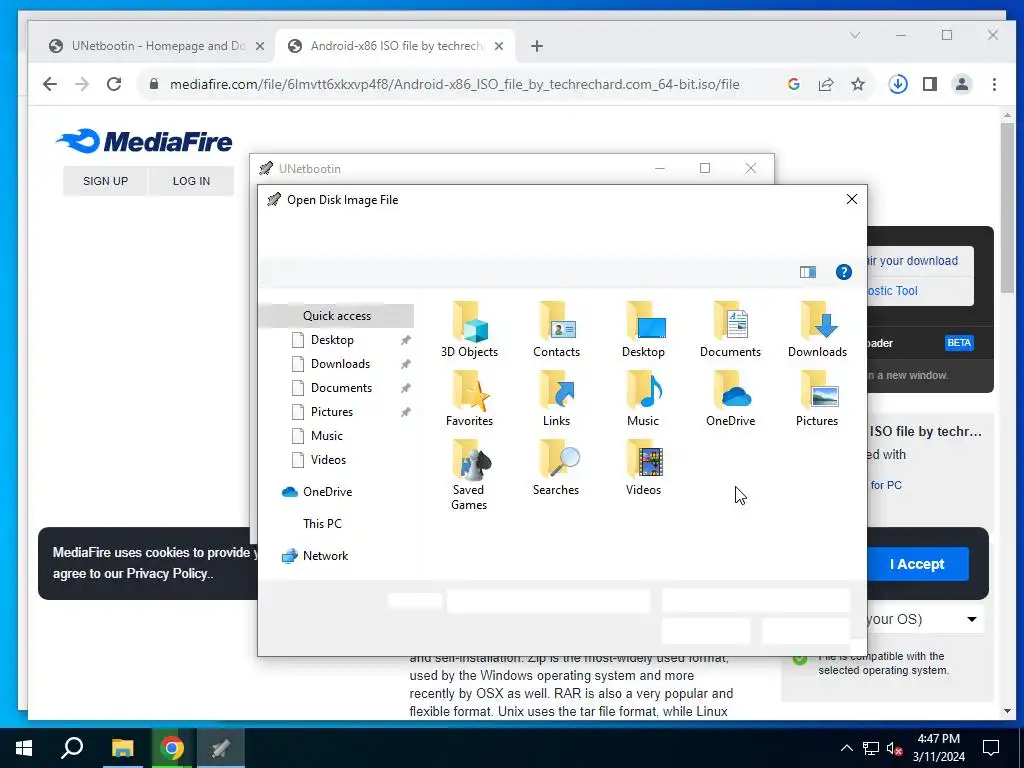Open Chrome tab search chevron

tap(854, 35)
